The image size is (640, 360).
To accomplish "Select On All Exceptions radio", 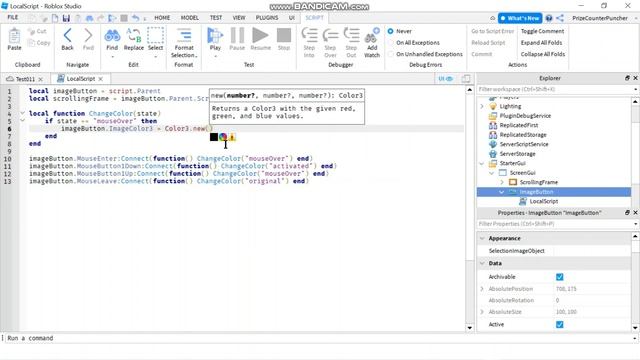I will point(391,42).
